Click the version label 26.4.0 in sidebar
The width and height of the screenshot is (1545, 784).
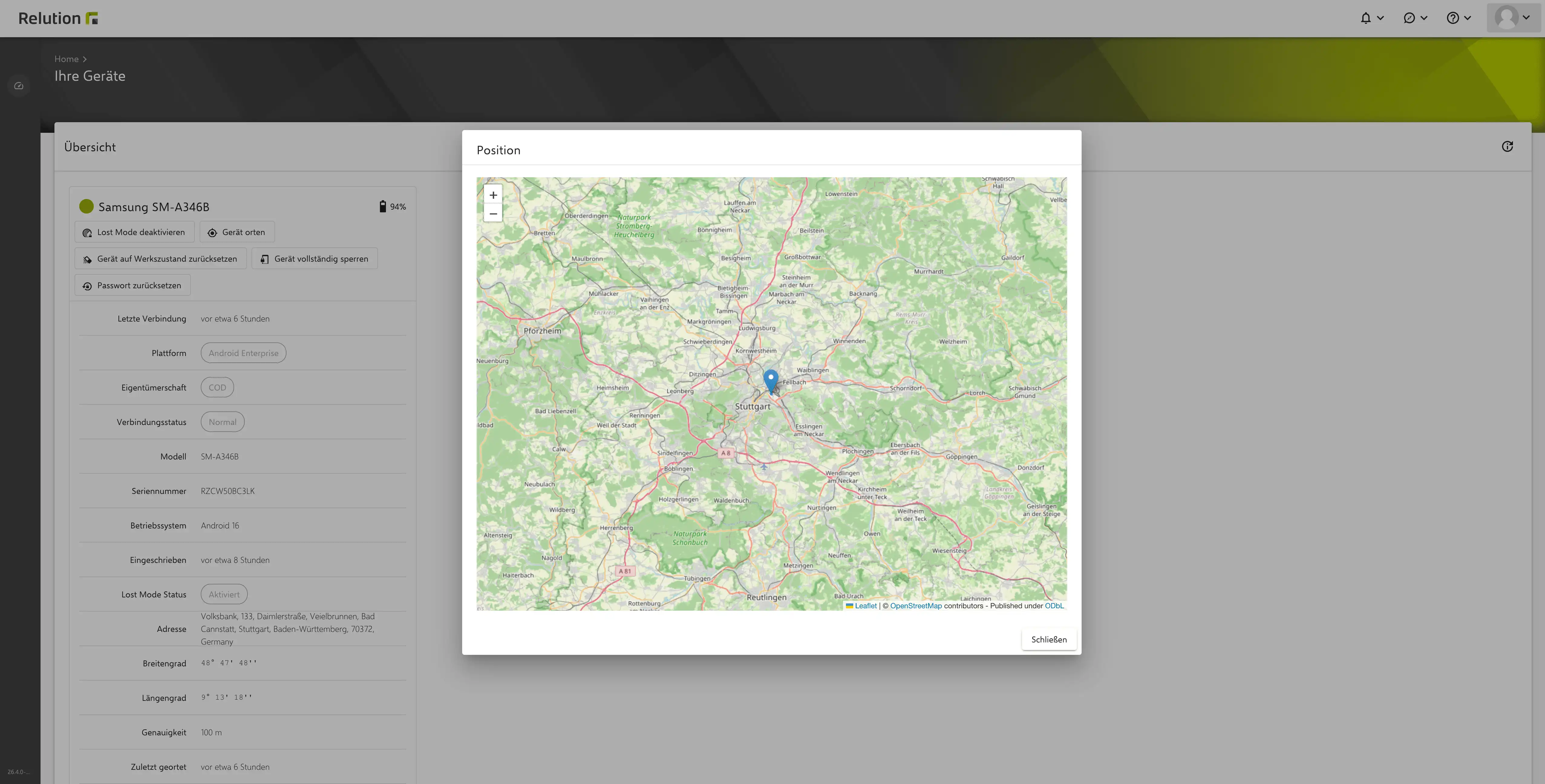(18, 772)
